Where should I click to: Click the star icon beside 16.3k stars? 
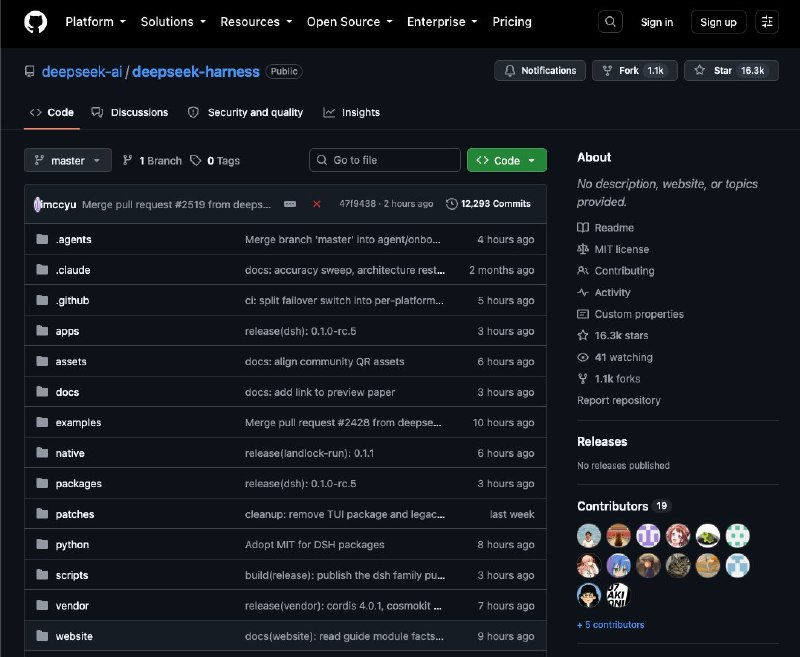click(583, 335)
